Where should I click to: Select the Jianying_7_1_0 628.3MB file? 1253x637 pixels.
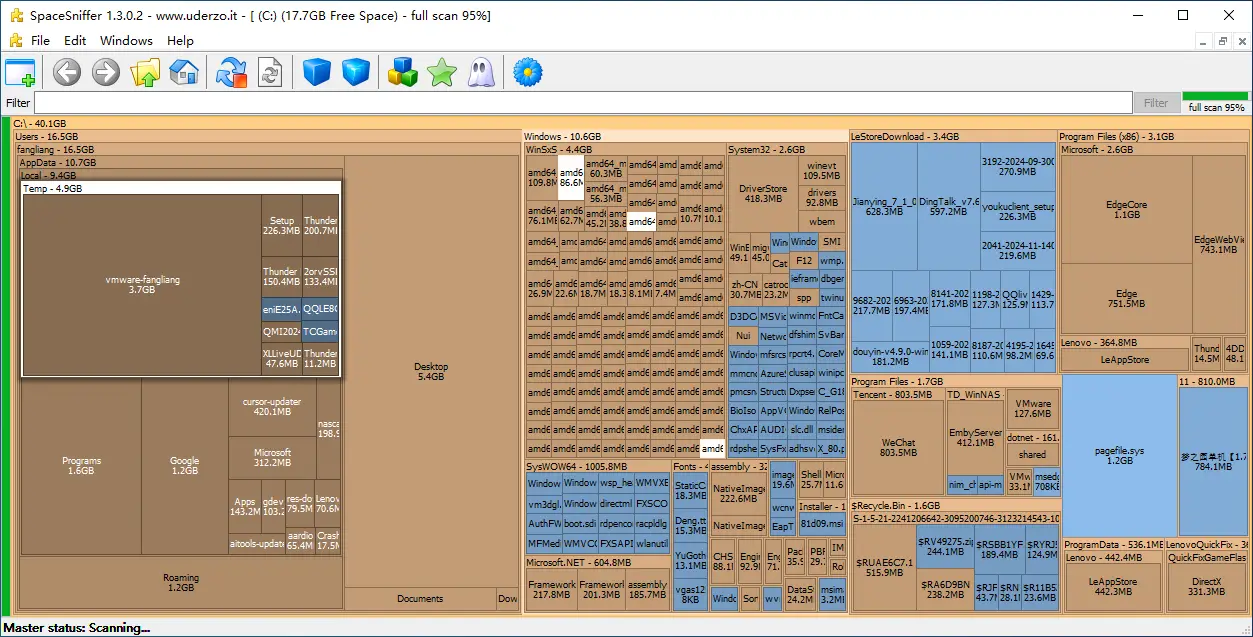click(x=884, y=207)
